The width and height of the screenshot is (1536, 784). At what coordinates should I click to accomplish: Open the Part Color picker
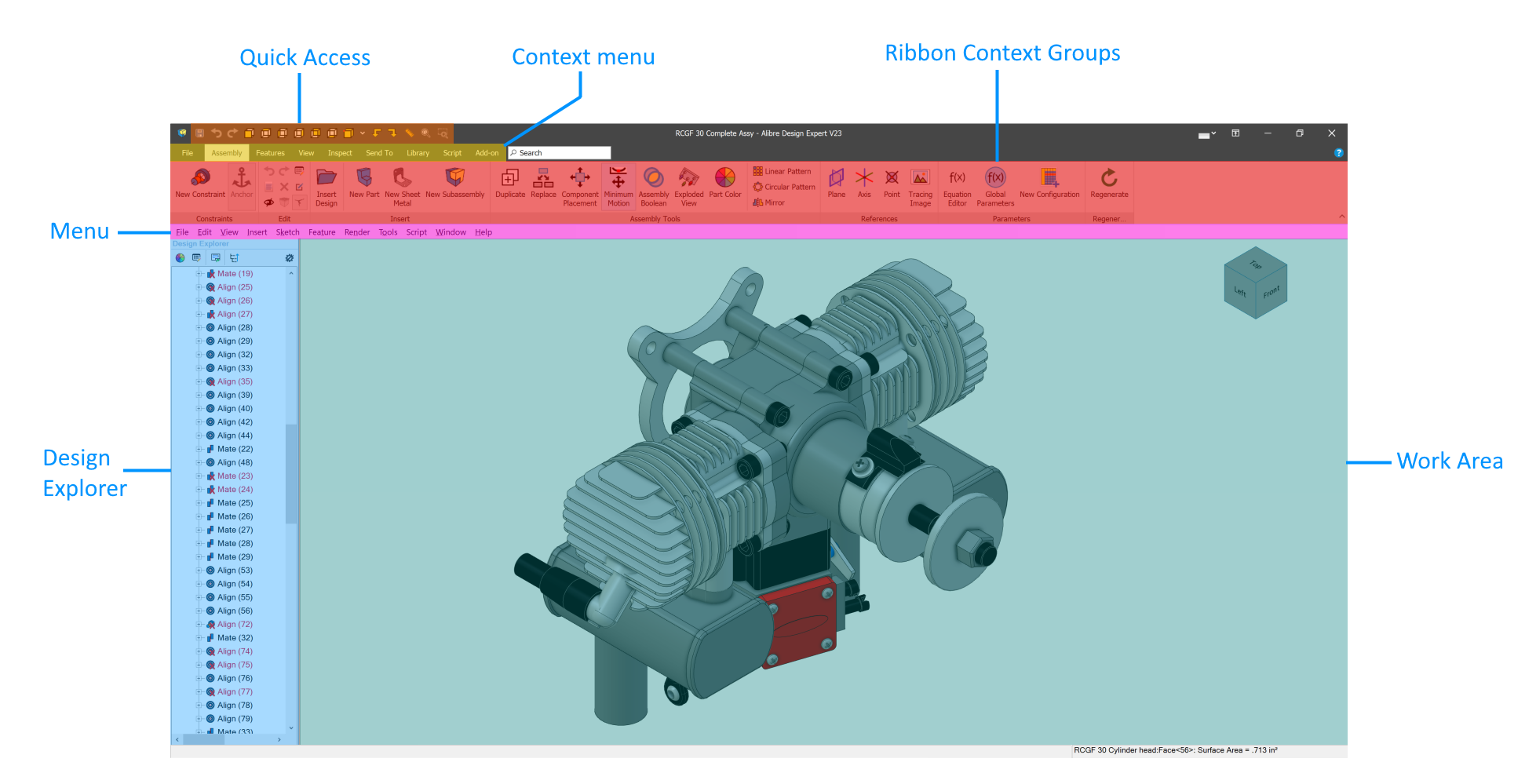pos(725,184)
